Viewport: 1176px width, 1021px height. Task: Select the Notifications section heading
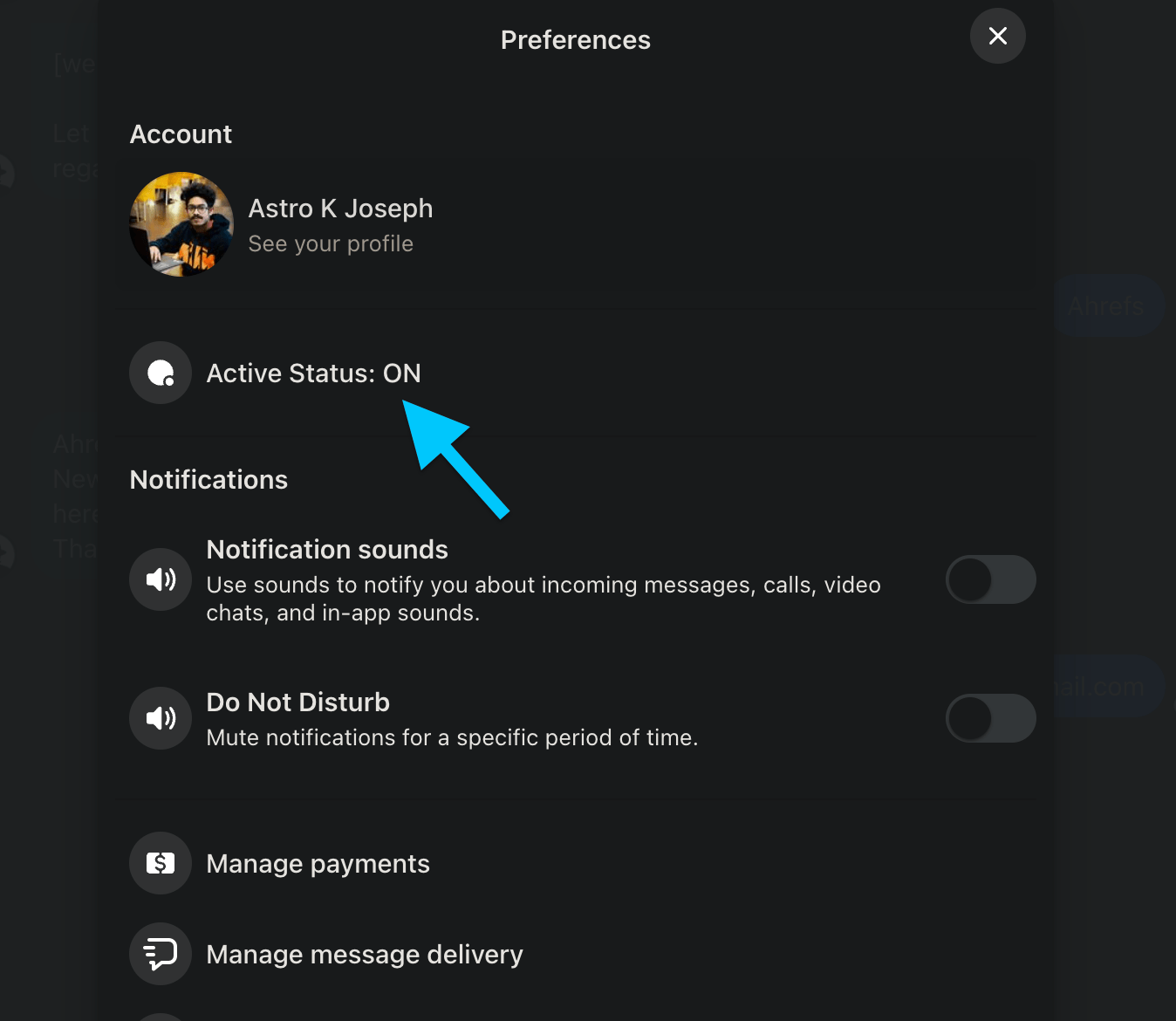coord(209,479)
